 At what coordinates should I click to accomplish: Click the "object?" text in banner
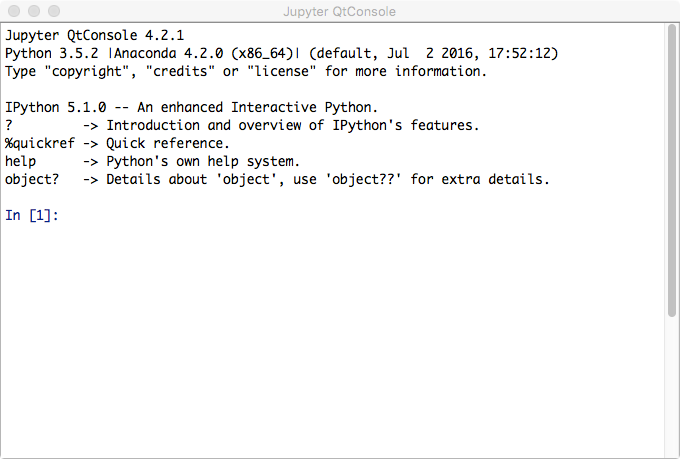tap(32, 179)
